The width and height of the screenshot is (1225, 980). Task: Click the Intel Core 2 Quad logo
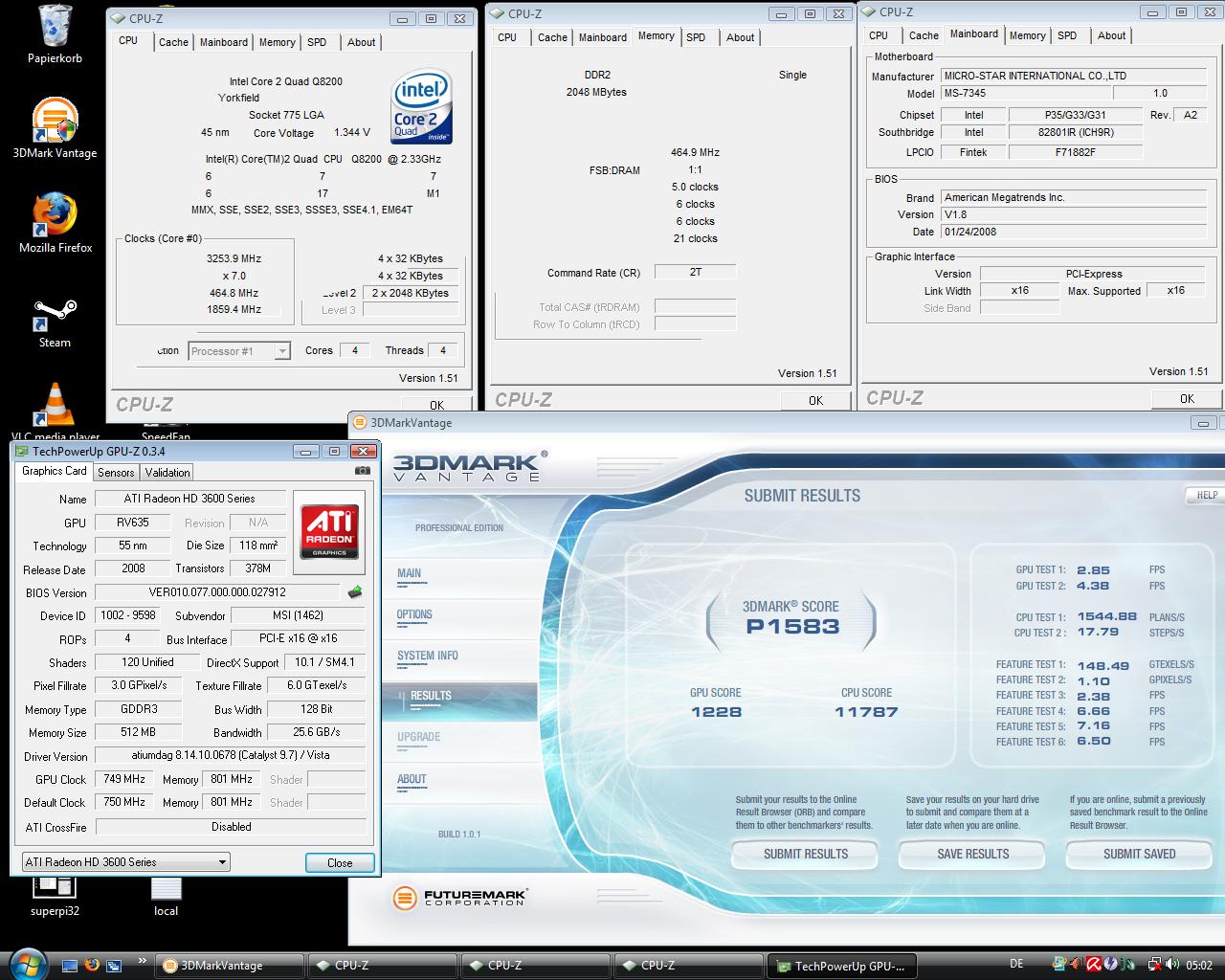coord(422,104)
